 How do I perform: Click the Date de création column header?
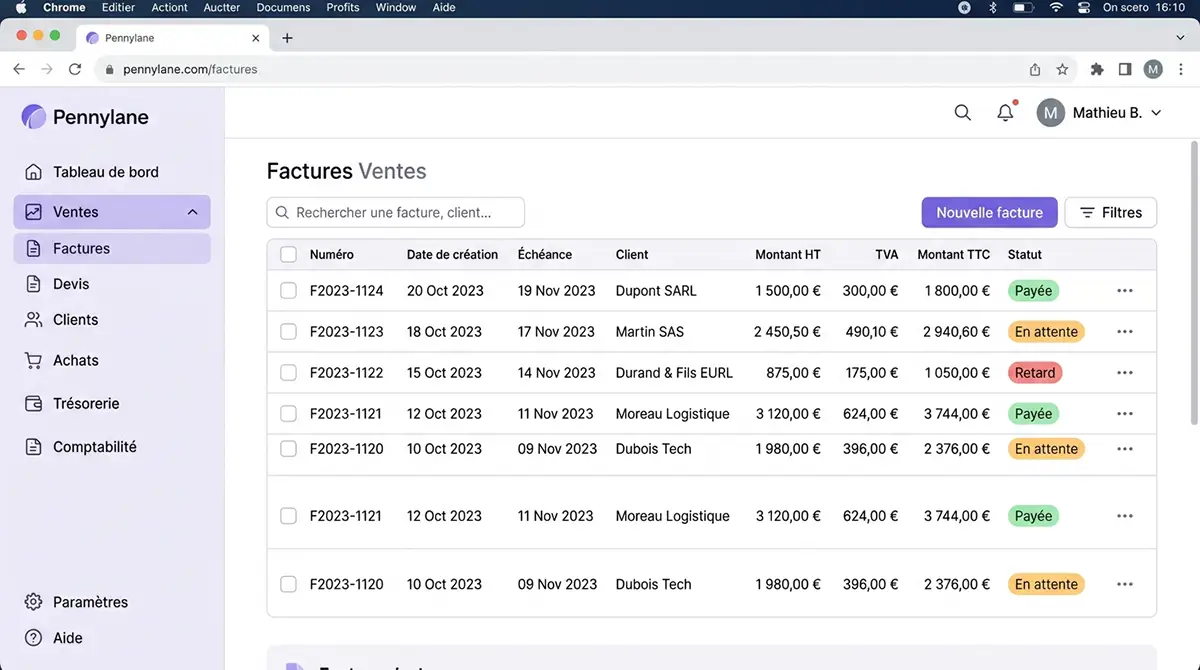click(452, 255)
